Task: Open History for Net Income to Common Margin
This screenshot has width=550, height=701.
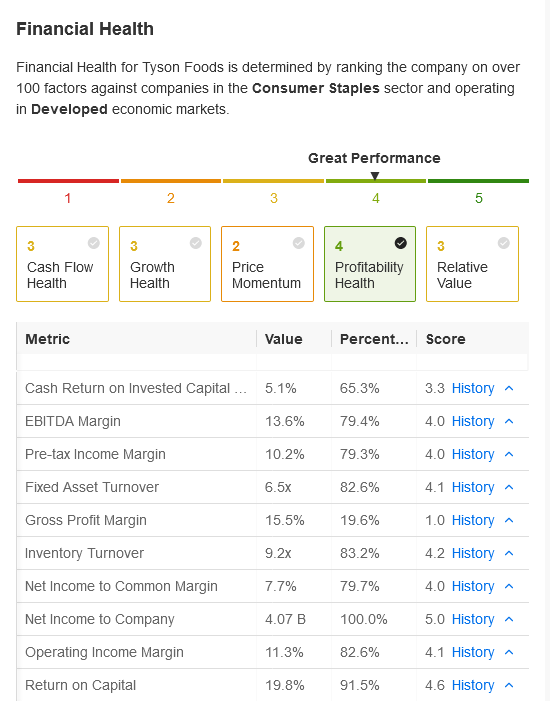Action: point(473,586)
